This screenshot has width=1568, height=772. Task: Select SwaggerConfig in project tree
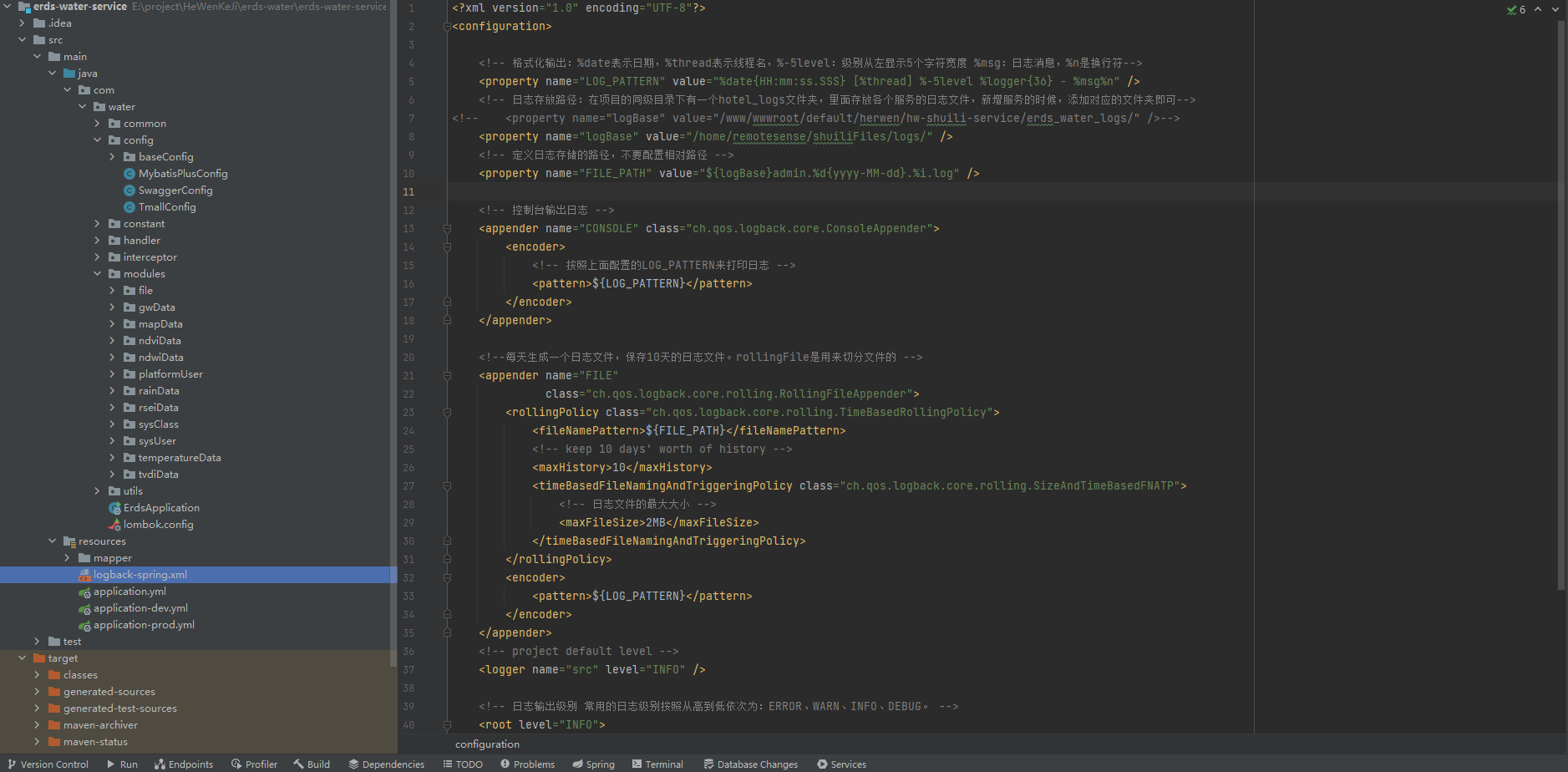(175, 190)
